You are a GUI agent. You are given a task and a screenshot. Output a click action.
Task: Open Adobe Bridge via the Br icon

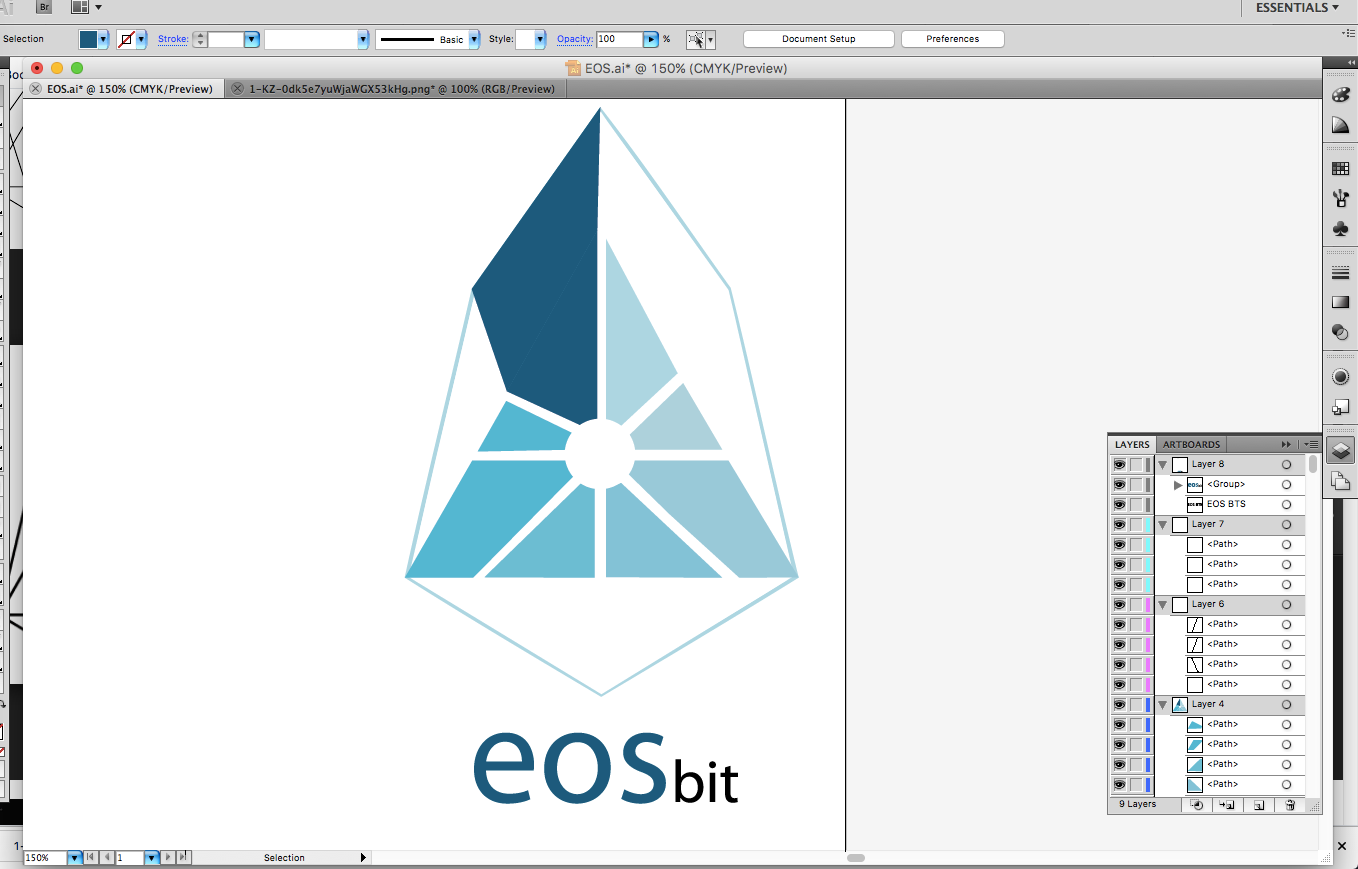pos(44,7)
